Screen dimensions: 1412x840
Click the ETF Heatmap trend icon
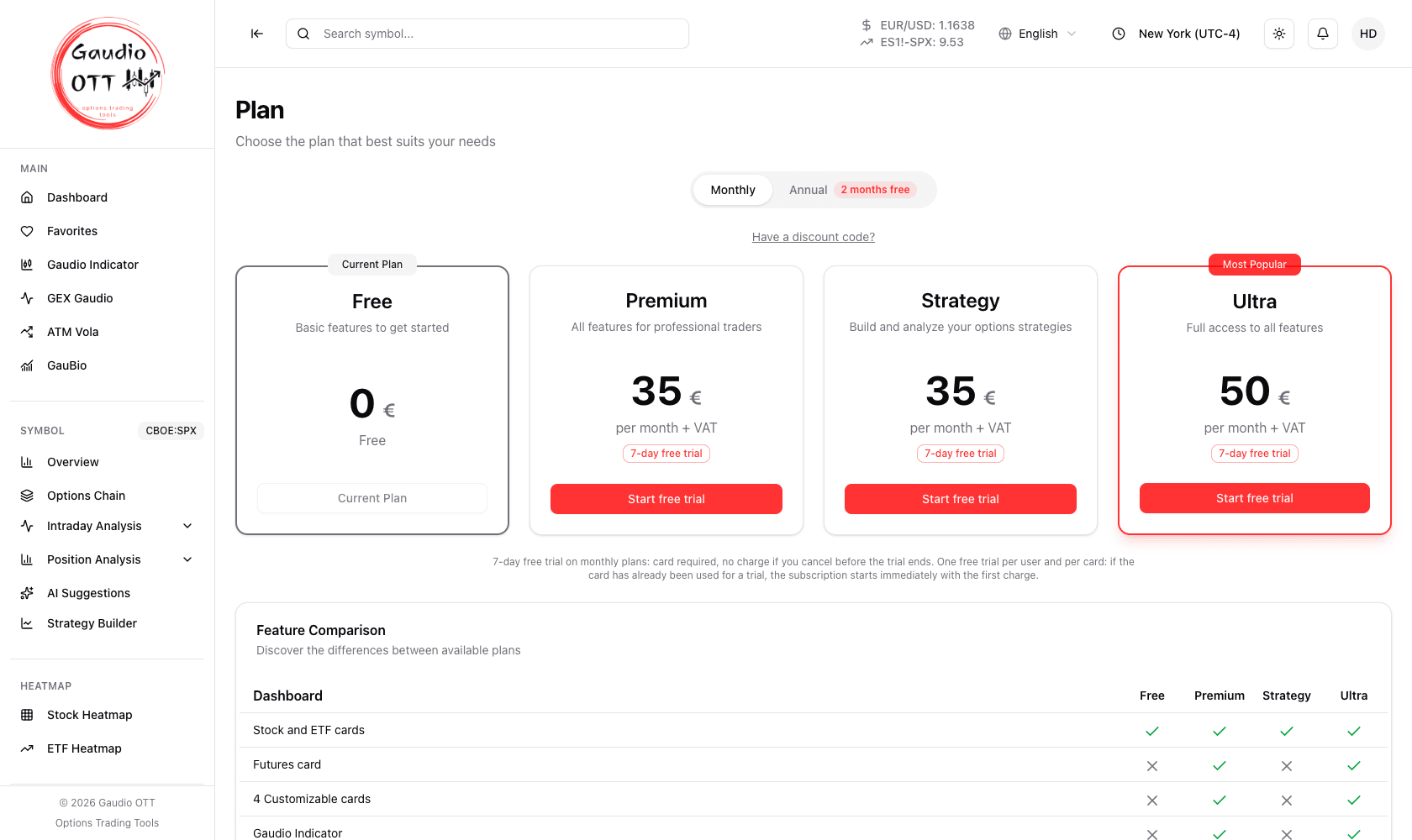click(27, 748)
